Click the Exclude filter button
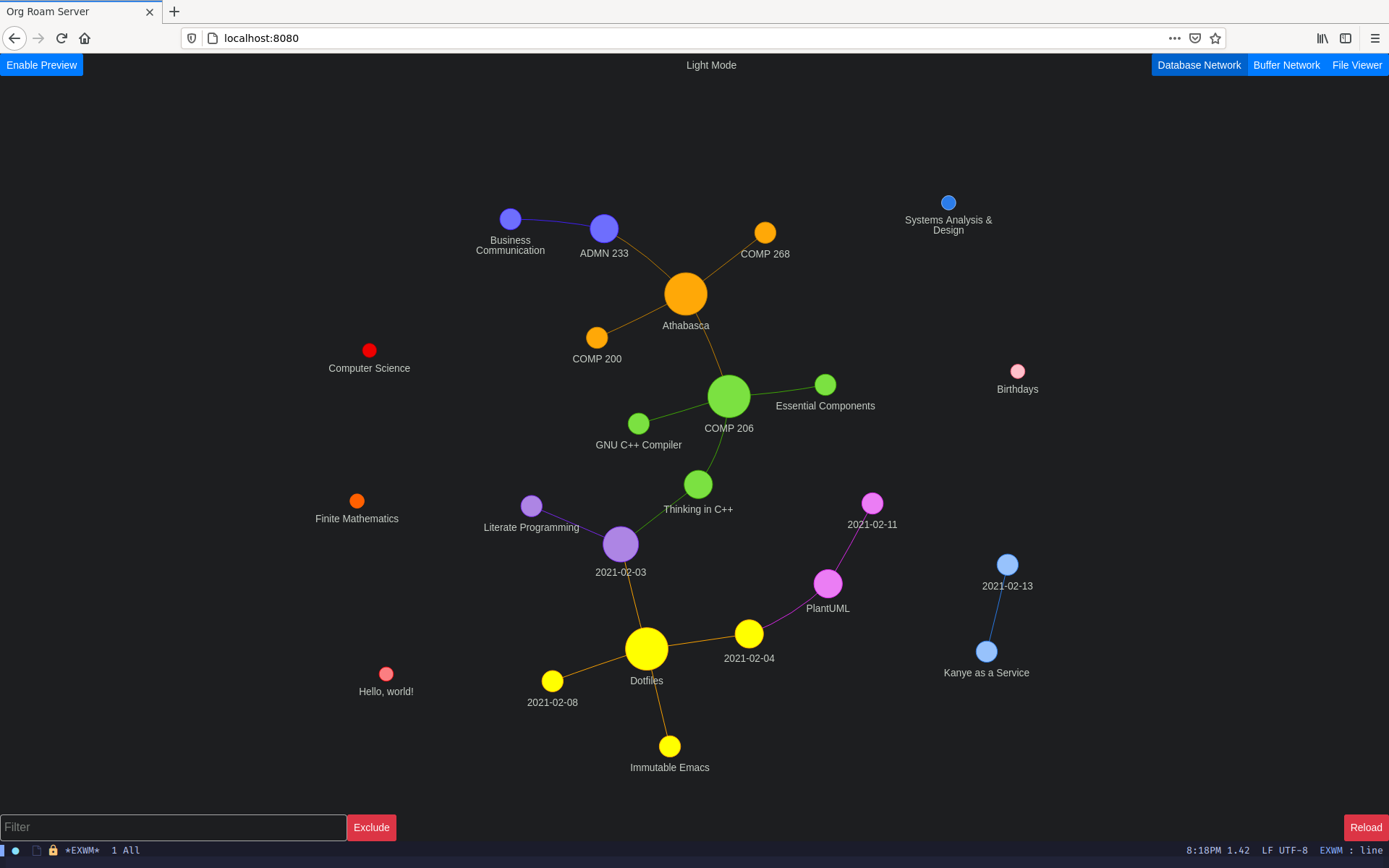Viewport: 1389px width, 868px height. pyautogui.click(x=370, y=827)
